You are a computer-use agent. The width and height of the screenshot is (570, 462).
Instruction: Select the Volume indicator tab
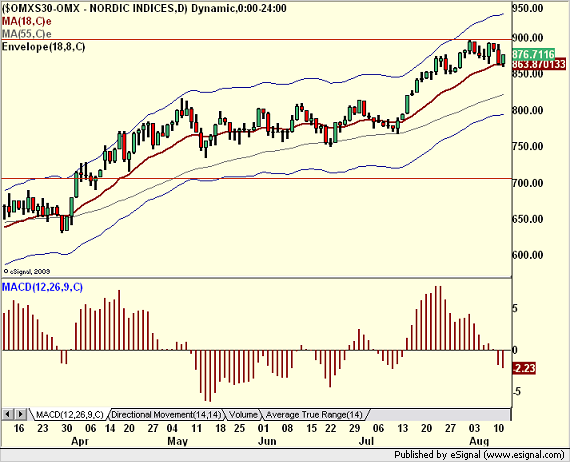click(x=243, y=414)
